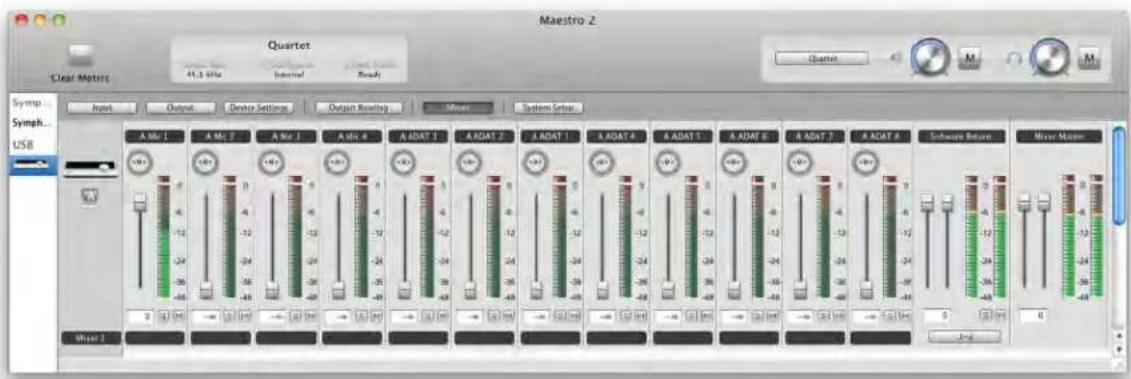The image size is (1131, 379).
Task: Click the custom name field under A Mic 2
Action: (220, 338)
